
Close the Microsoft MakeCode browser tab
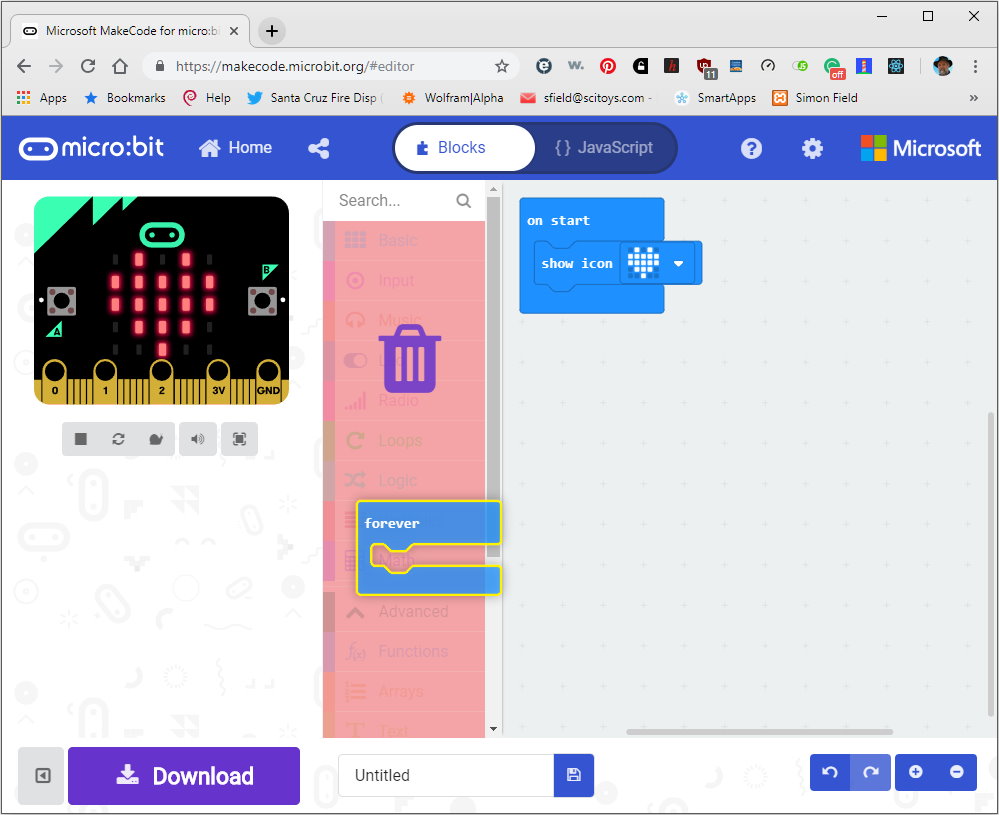point(234,31)
